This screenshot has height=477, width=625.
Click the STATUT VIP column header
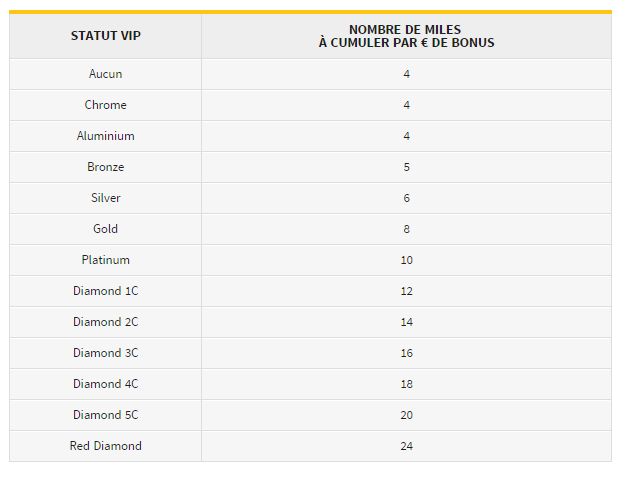click(x=106, y=36)
